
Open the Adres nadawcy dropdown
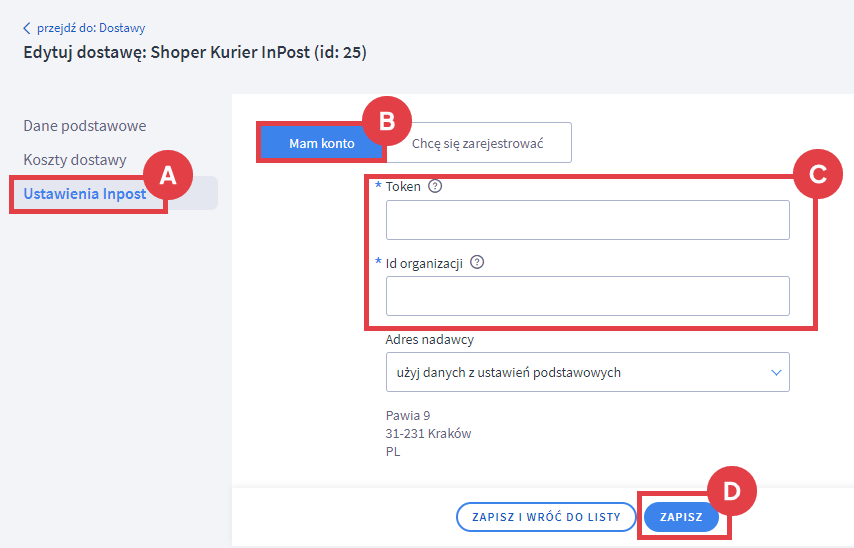click(x=588, y=373)
